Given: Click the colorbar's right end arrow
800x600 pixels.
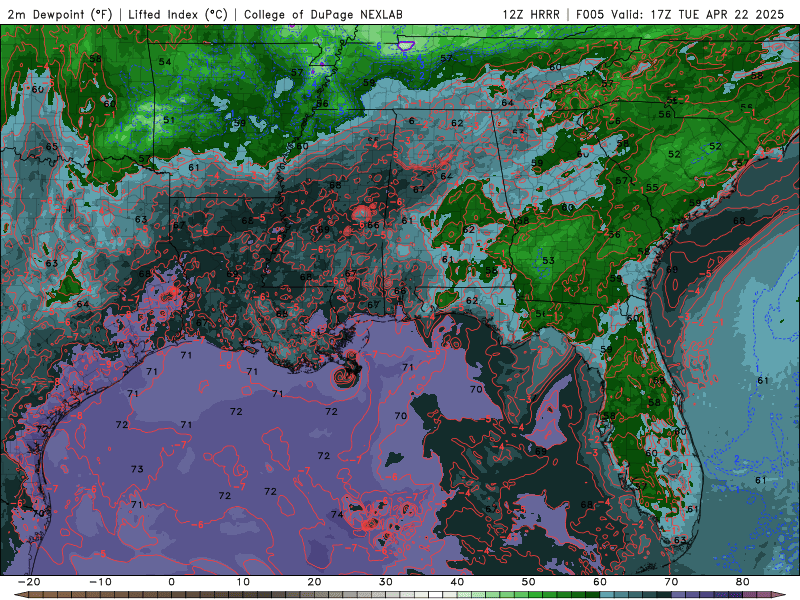Looking at the screenshot, I should coord(779,595).
